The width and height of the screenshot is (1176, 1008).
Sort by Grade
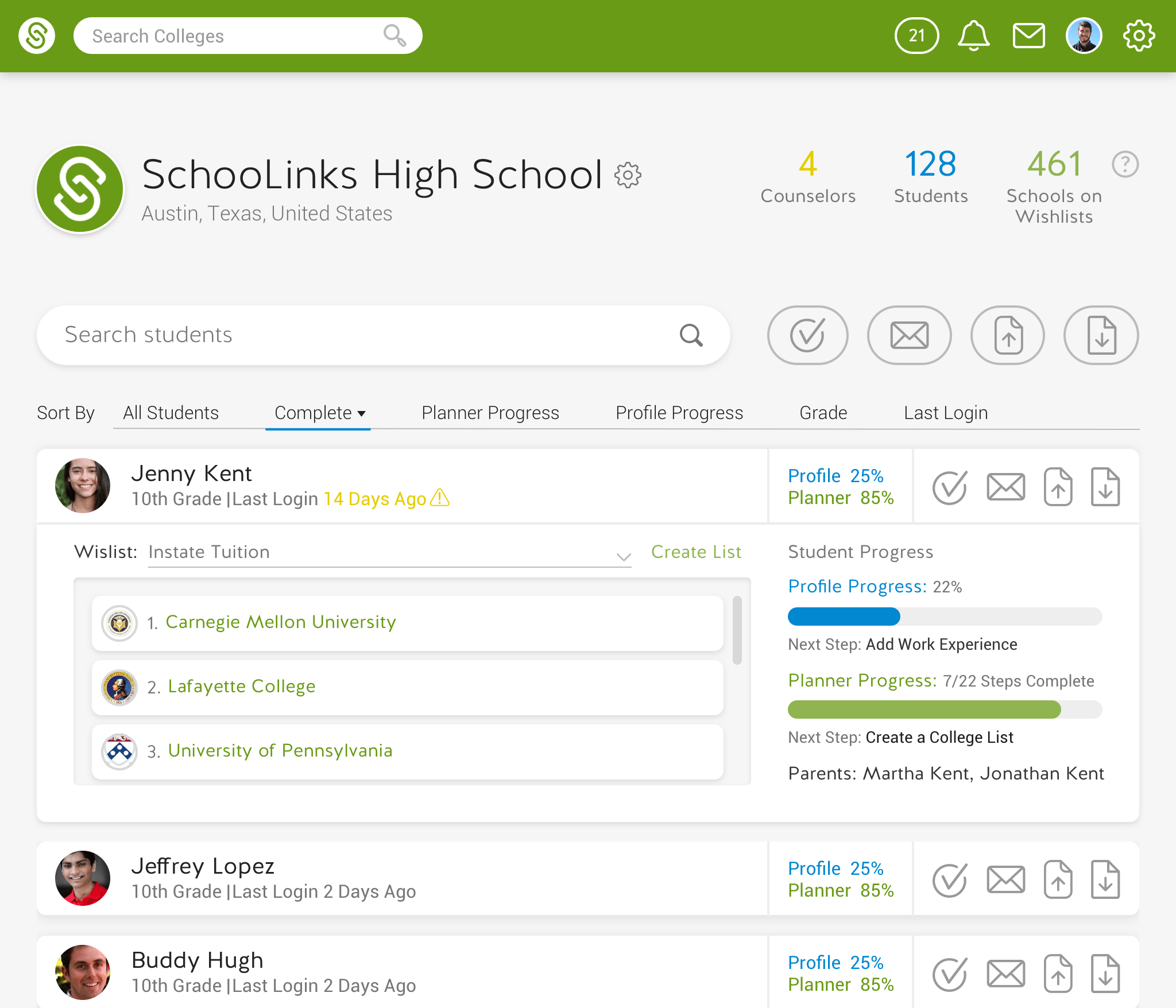click(823, 413)
